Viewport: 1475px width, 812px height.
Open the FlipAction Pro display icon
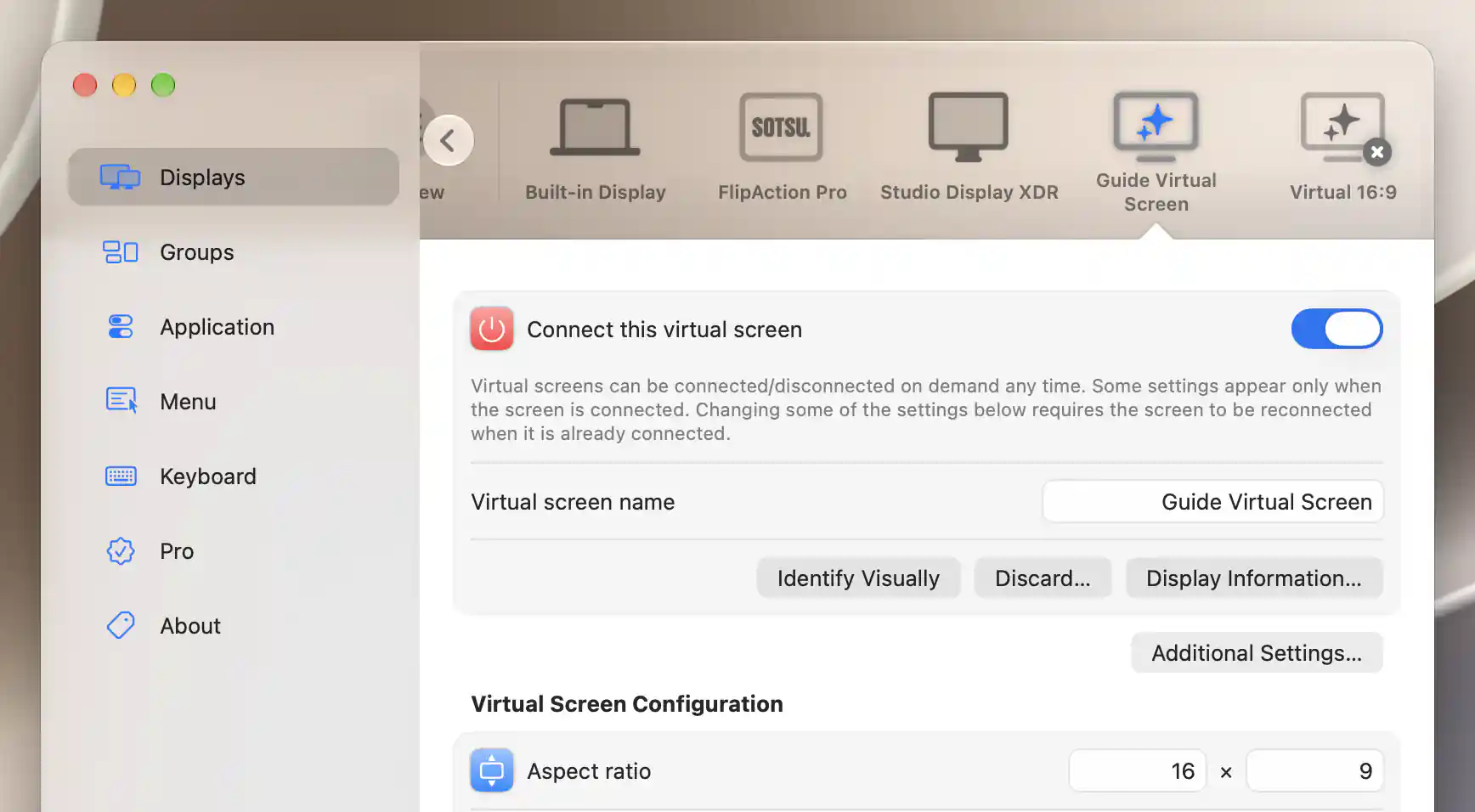(x=781, y=127)
